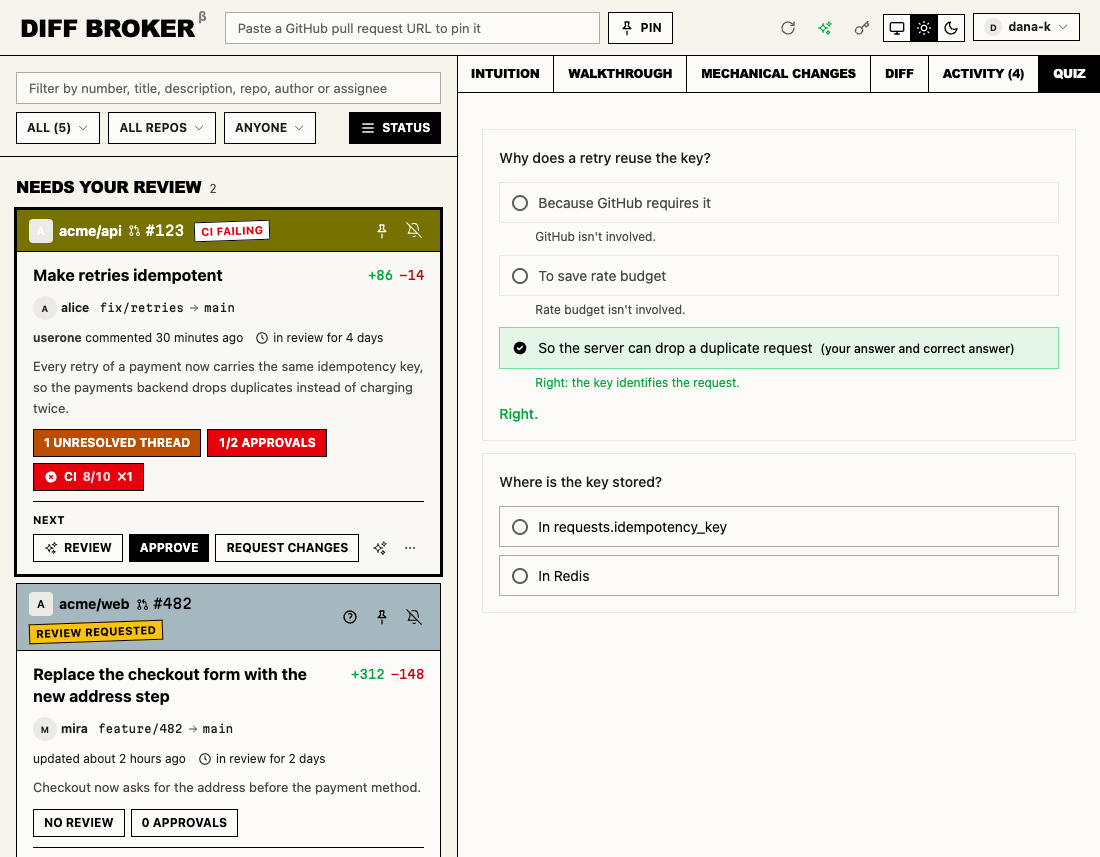
Task: Mute notifications for acme/api #123
Action: coord(414,231)
